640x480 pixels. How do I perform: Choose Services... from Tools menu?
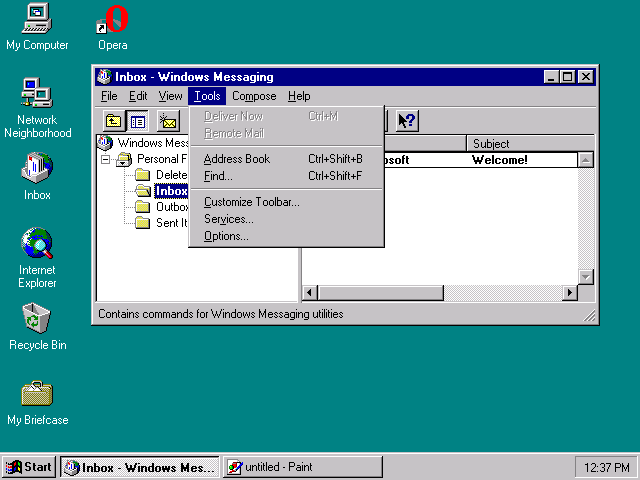[x=287, y=219]
